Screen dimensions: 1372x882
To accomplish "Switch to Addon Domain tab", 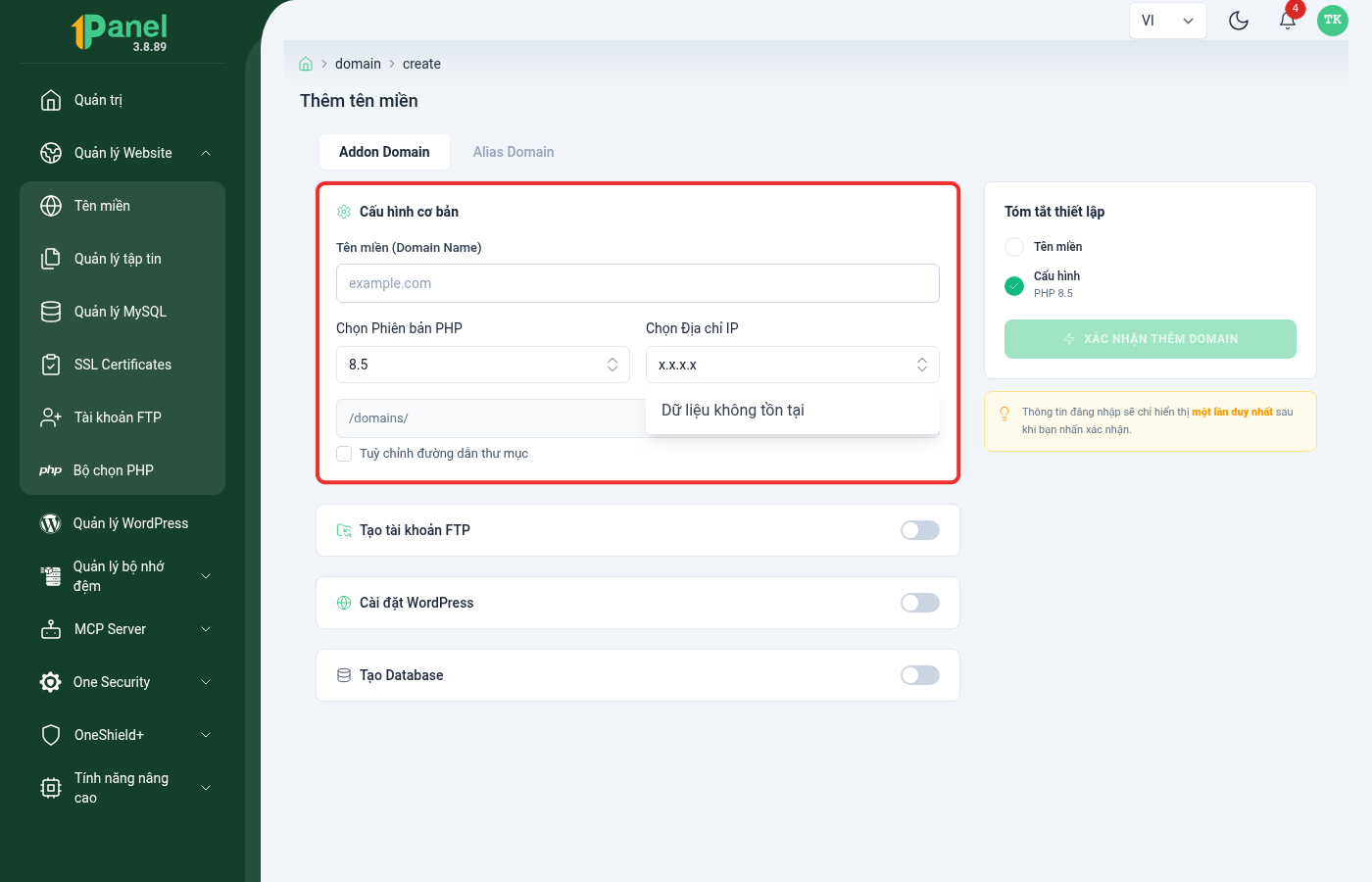I will [384, 152].
